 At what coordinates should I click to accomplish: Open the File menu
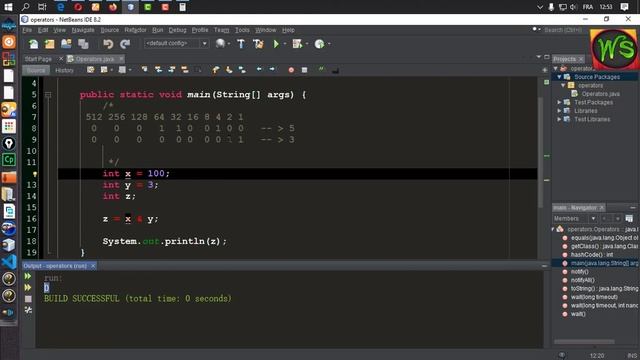(27, 30)
